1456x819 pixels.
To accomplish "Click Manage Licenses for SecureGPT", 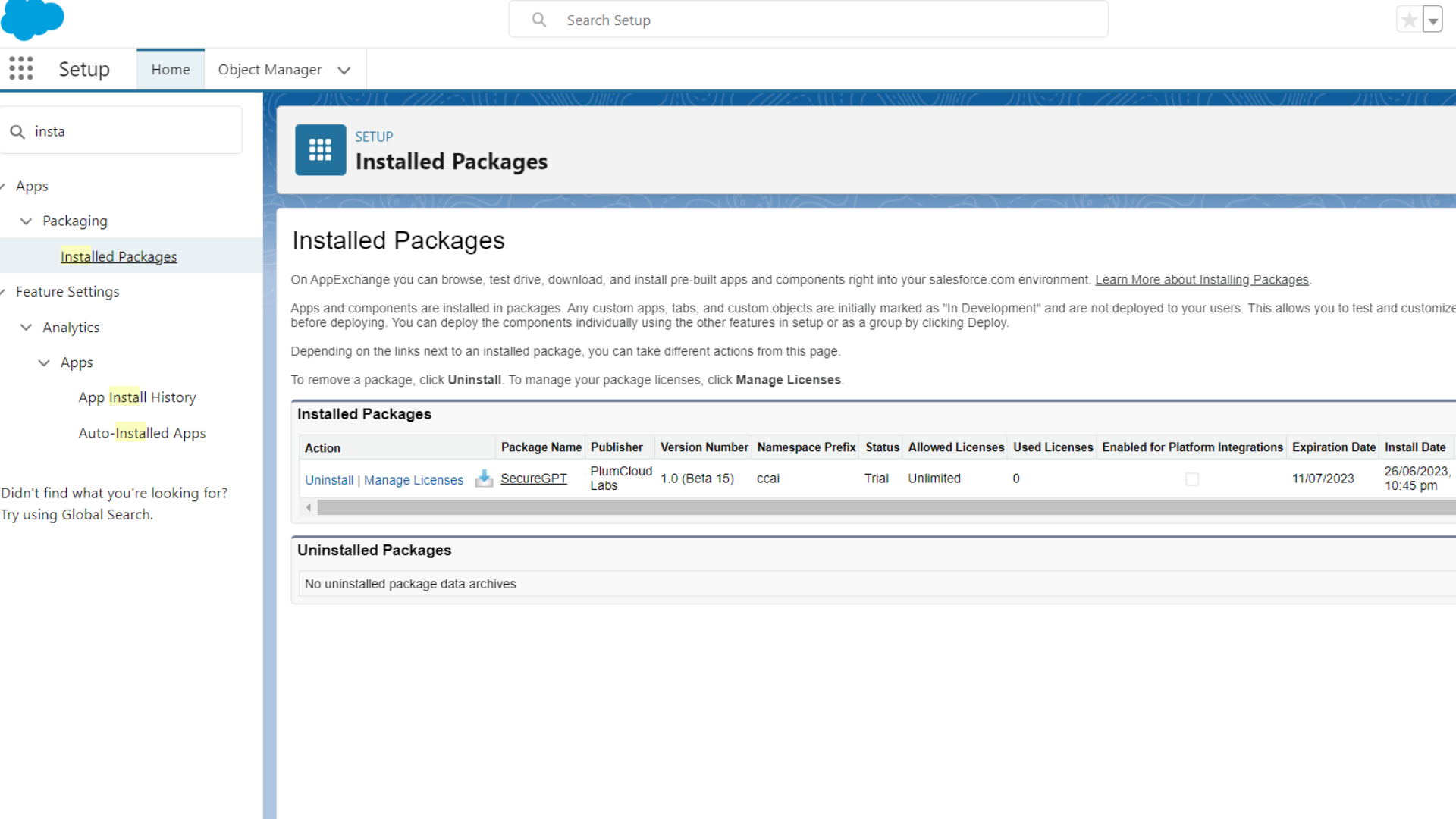I will click(413, 480).
